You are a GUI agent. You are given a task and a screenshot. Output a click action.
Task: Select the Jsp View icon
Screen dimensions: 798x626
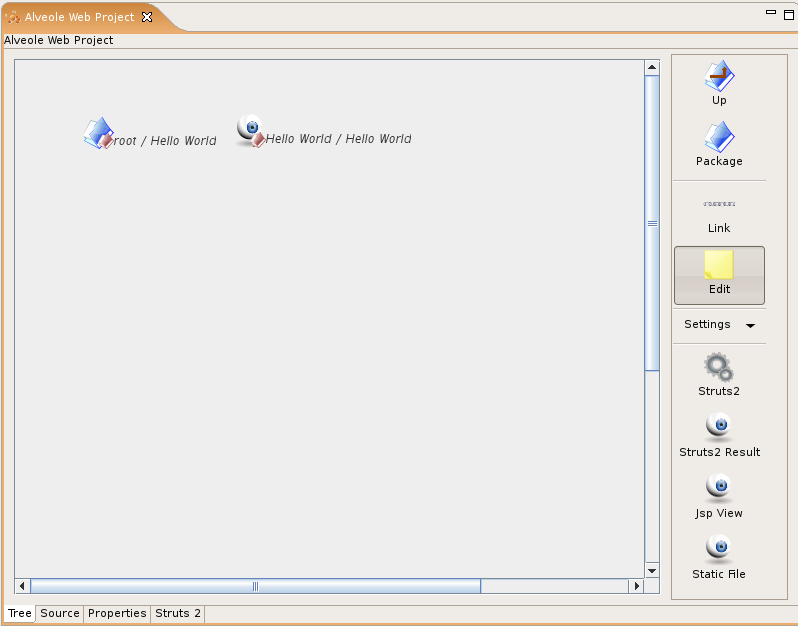[719, 489]
